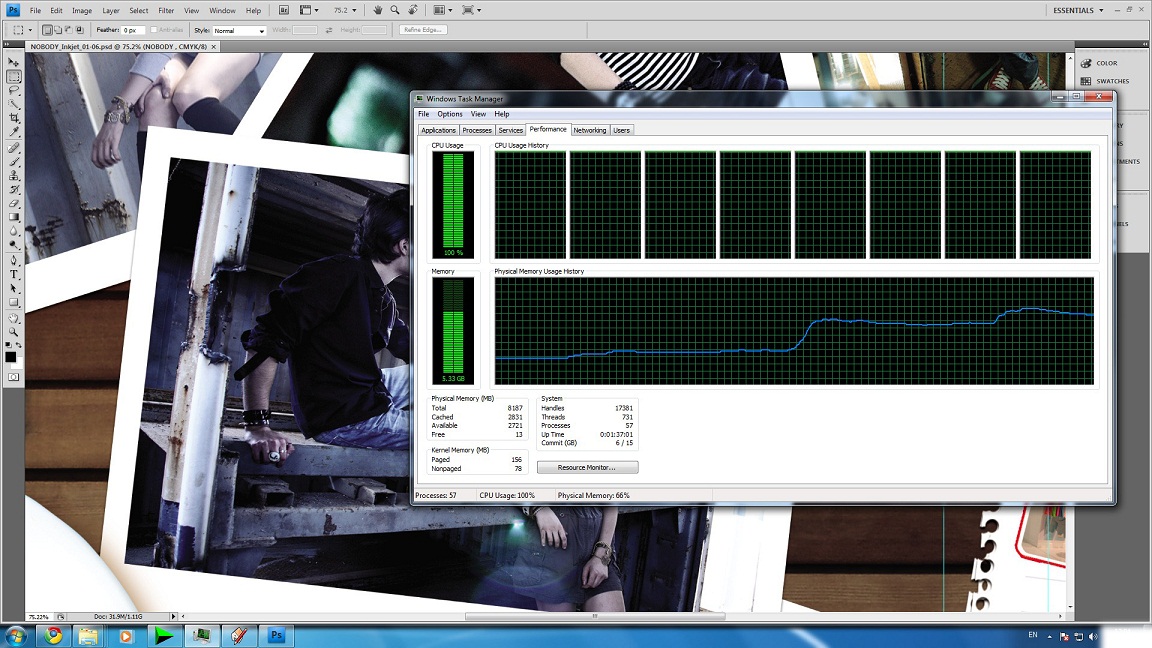Image resolution: width=1152 pixels, height=648 pixels.
Task: Select the Gradient tool
Action: tap(14, 217)
